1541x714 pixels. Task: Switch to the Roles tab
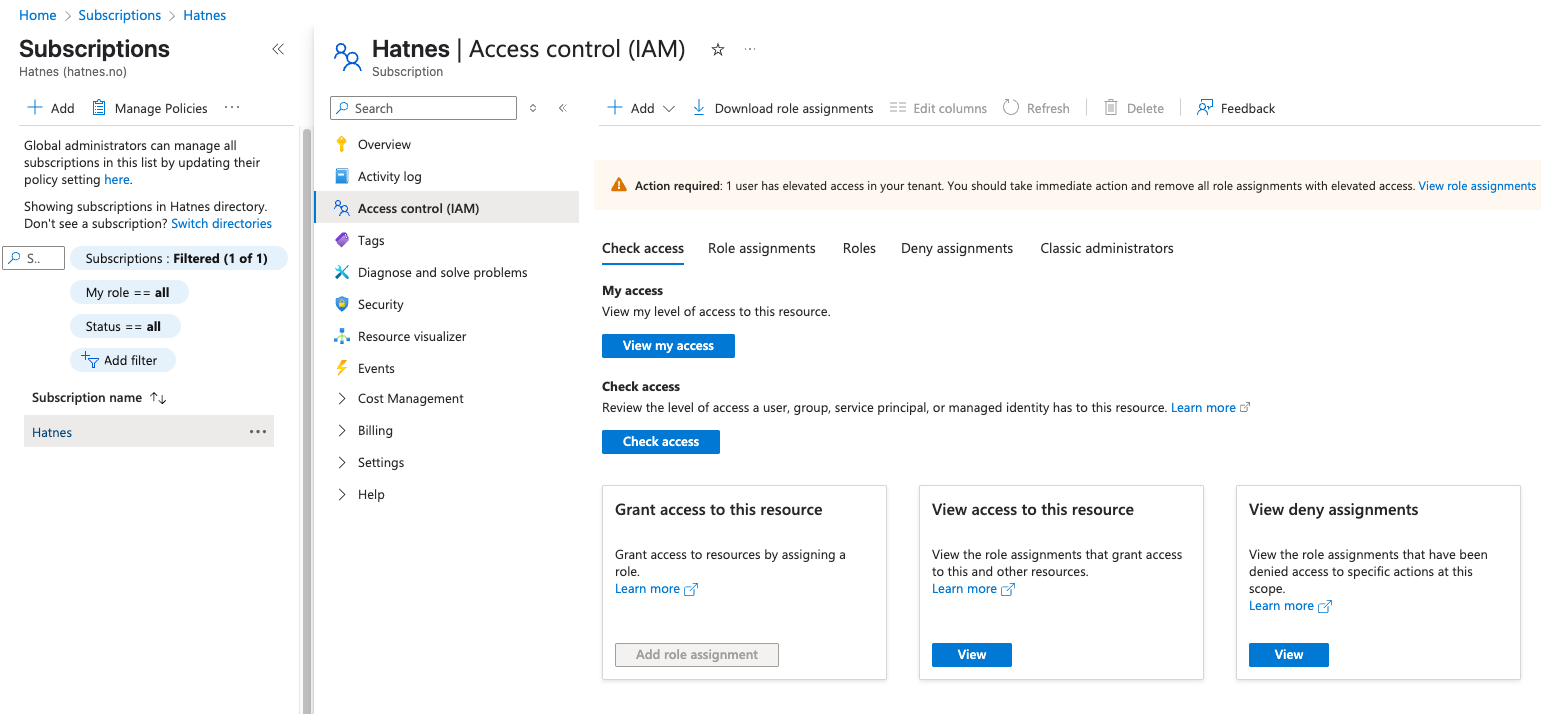pyautogui.click(x=859, y=249)
